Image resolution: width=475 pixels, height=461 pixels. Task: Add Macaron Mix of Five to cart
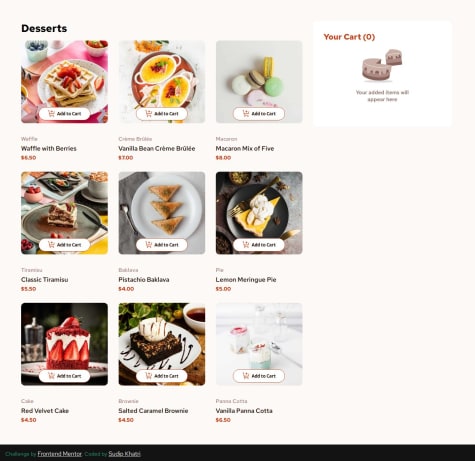click(x=259, y=114)
